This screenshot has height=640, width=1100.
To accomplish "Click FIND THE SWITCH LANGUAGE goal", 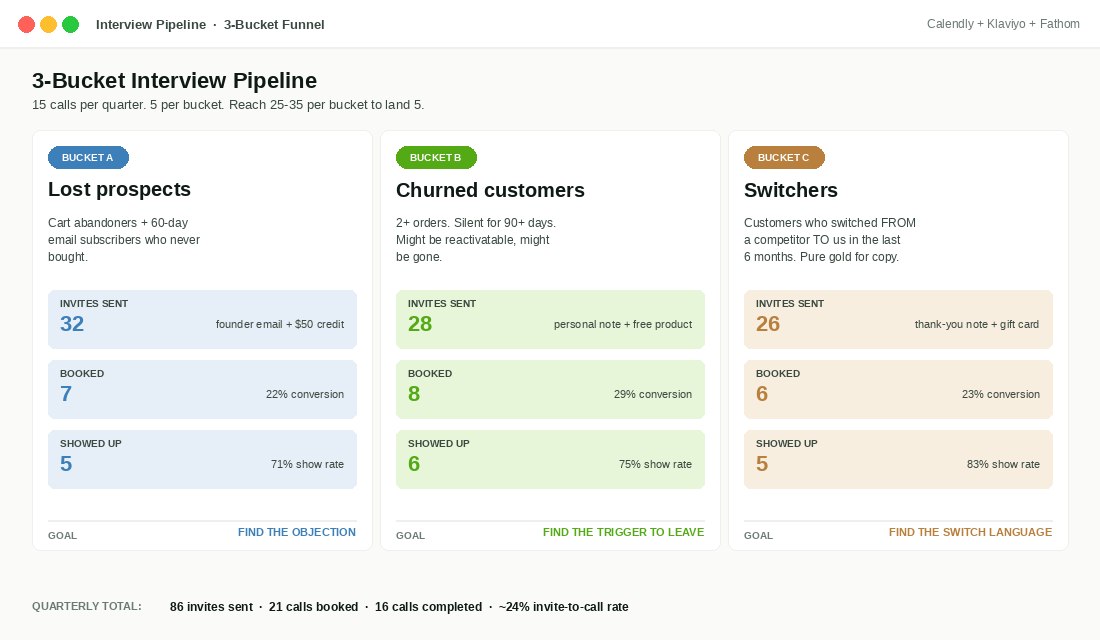I will 970,533.
